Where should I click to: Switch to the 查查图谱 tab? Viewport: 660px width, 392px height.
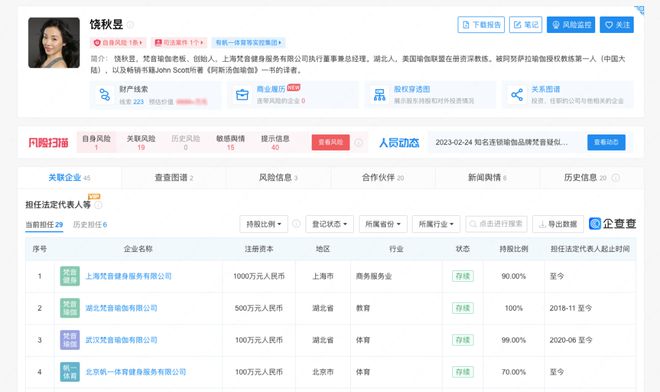tap(174, 178)
